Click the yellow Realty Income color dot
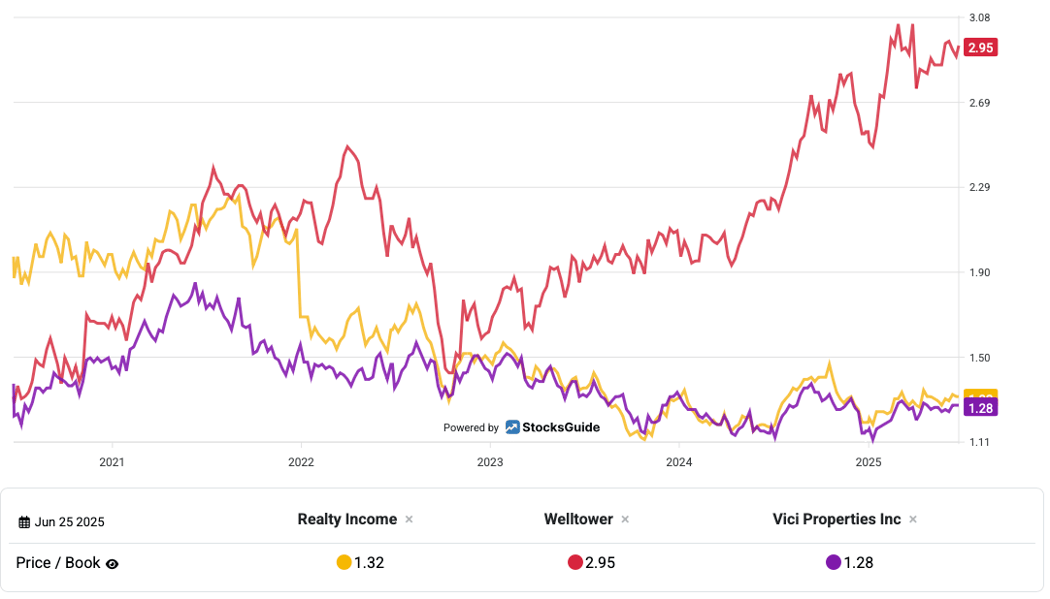Viewport: 1050px width, 599px height. tap(344, 562)
